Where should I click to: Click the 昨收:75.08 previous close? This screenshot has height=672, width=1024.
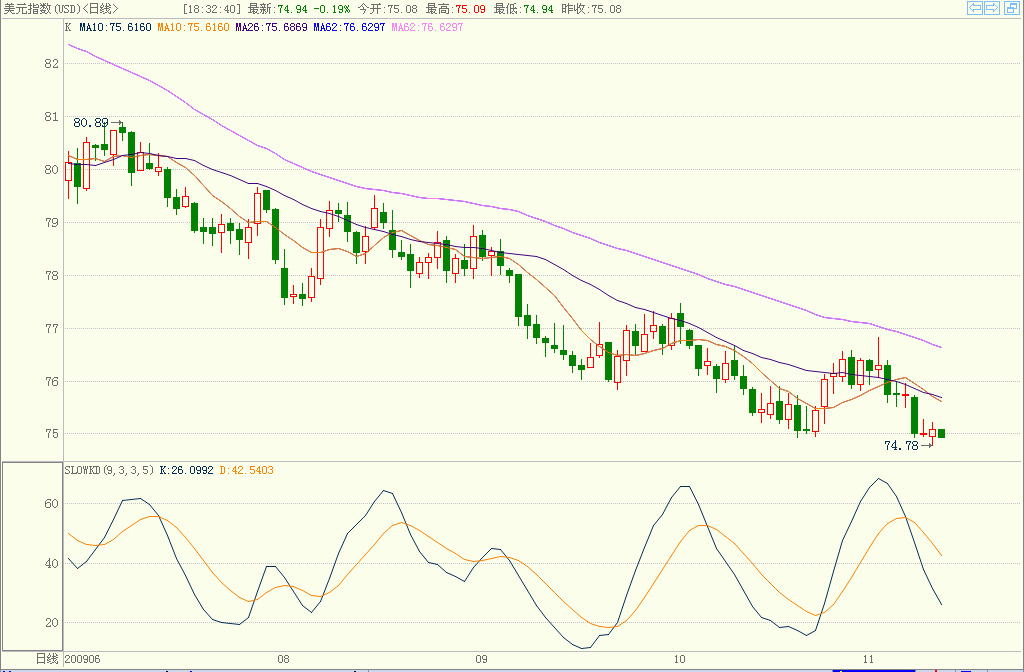(592, 9)
